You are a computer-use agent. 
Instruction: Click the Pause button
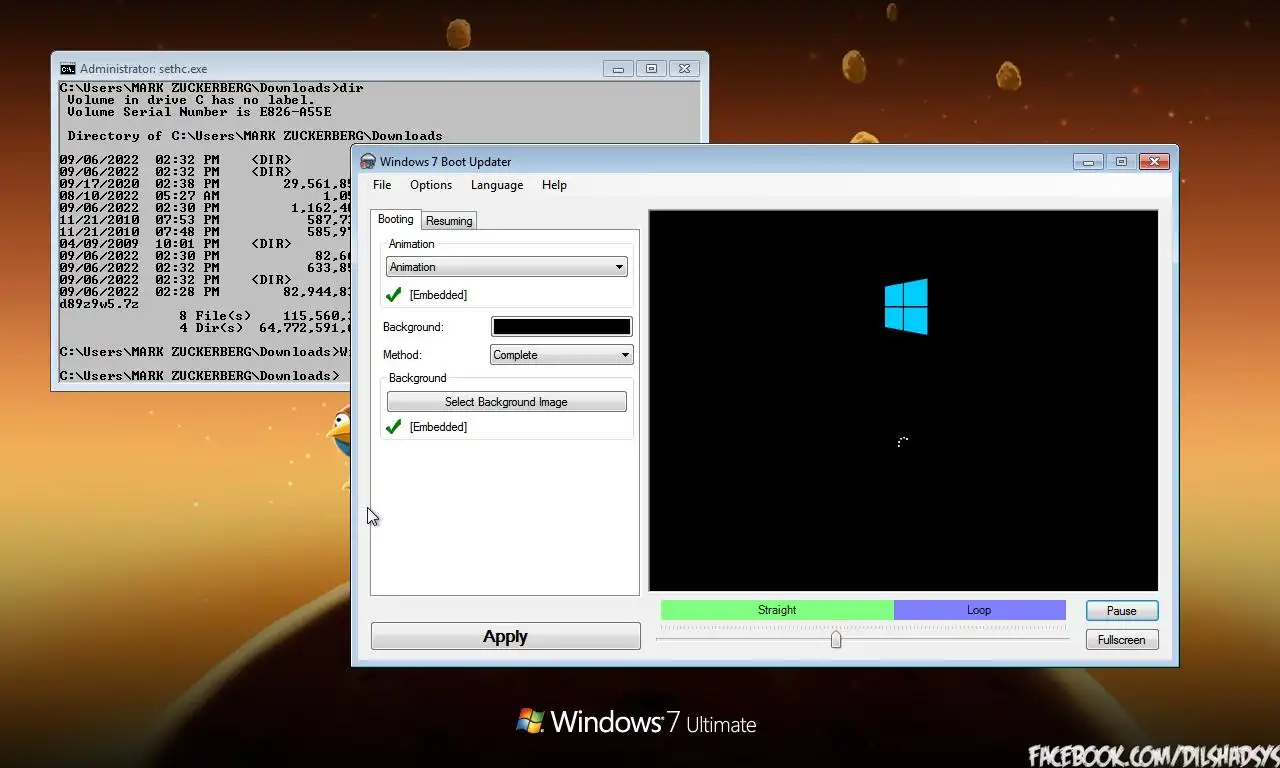tap(1122, 611)
